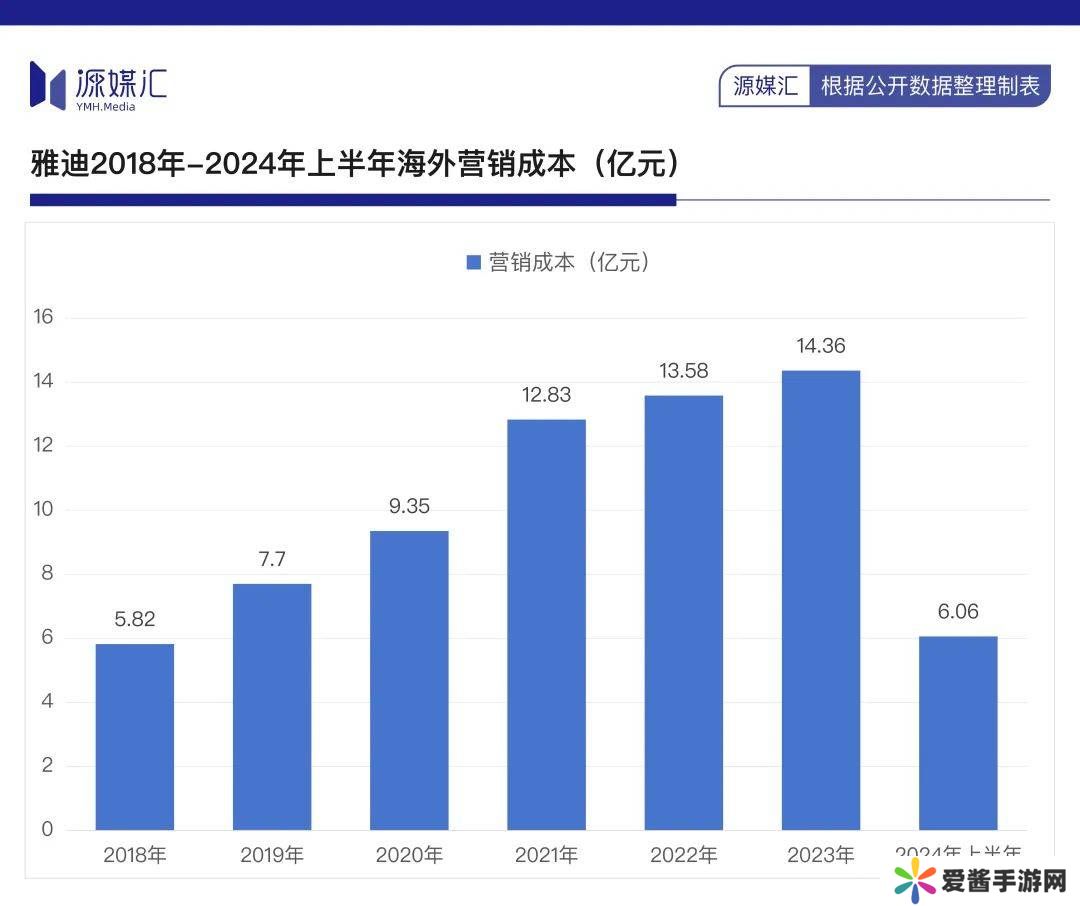
Task: Click the 2020年 bar
Action: (x=409, y=680)
